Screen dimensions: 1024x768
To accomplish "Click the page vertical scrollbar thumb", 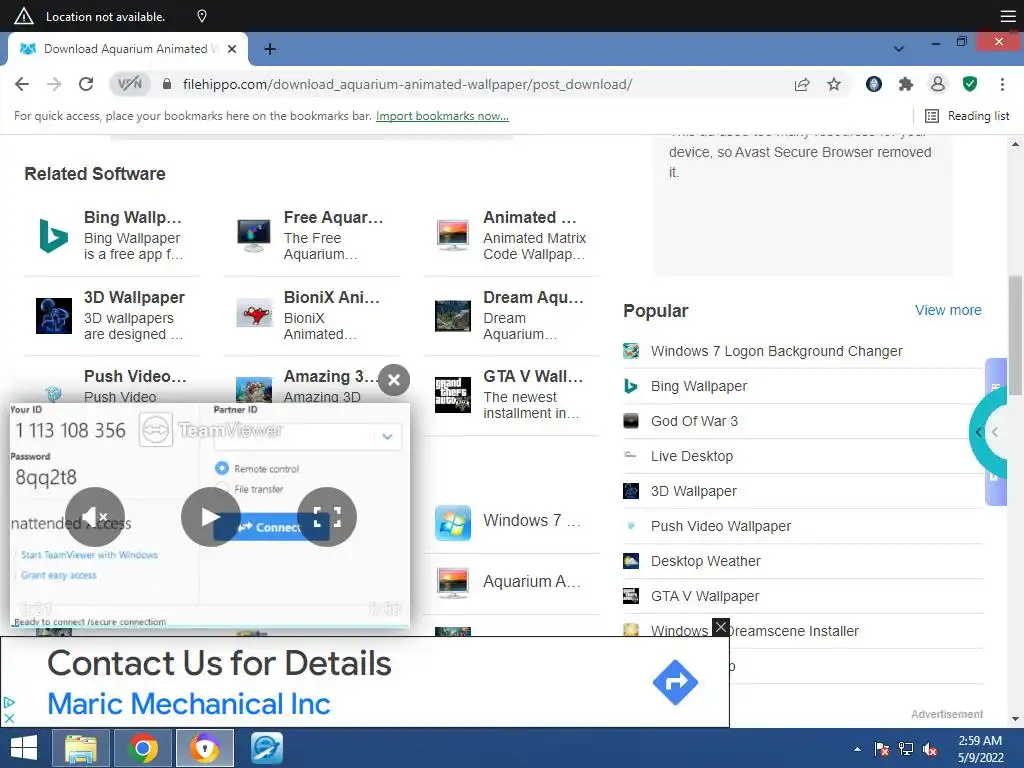I will click(x=1016, y=336).
